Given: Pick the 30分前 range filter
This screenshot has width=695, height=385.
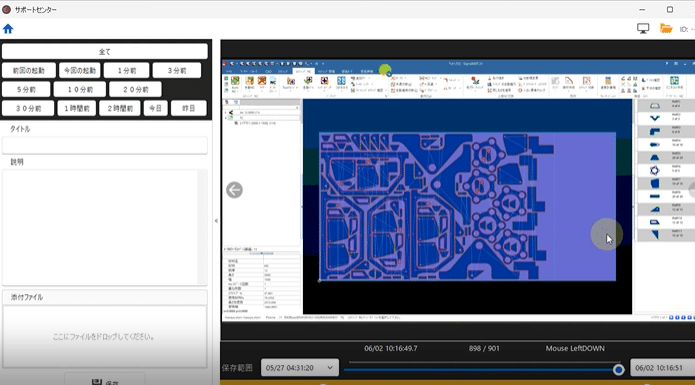Looking at the screenshot, I should pos(28,109).
